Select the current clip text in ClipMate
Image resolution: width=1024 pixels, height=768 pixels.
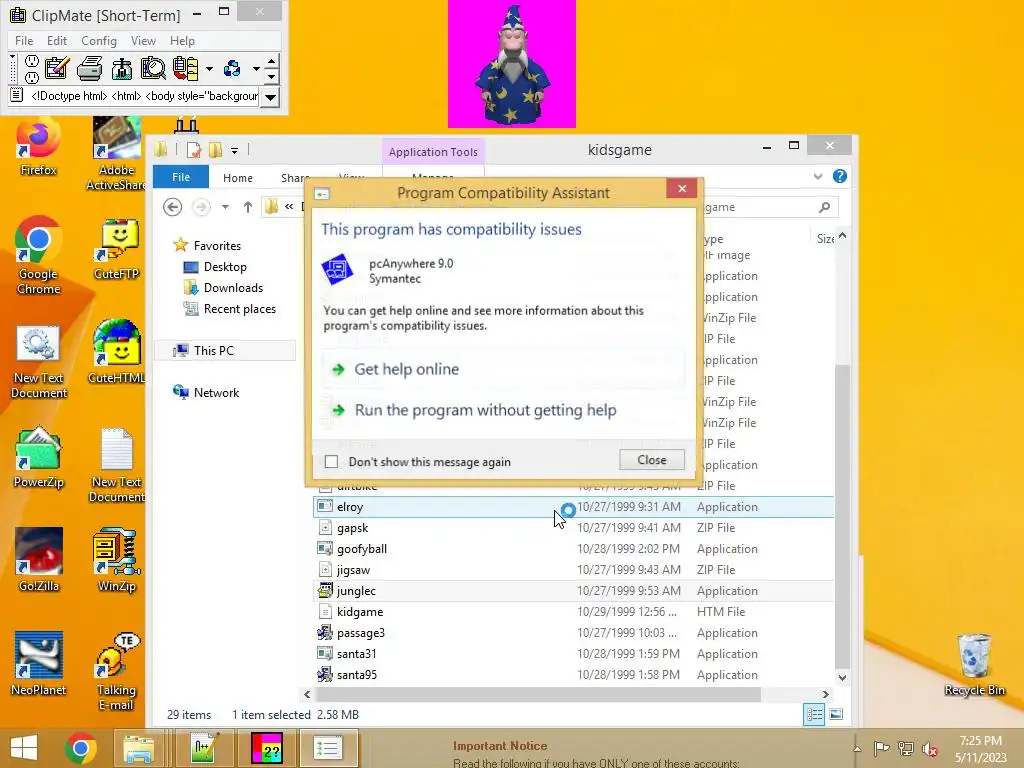coord(144,96)
